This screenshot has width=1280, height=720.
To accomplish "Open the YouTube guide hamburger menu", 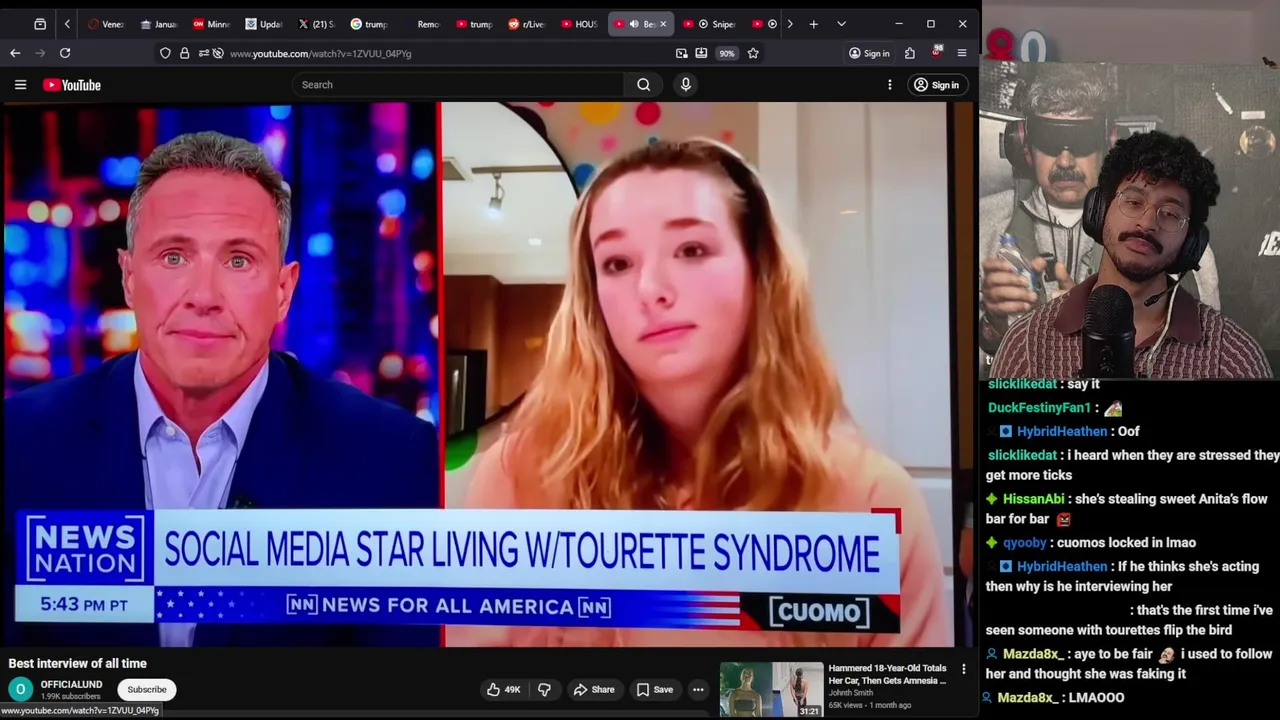I will click(x=20, y=85).
